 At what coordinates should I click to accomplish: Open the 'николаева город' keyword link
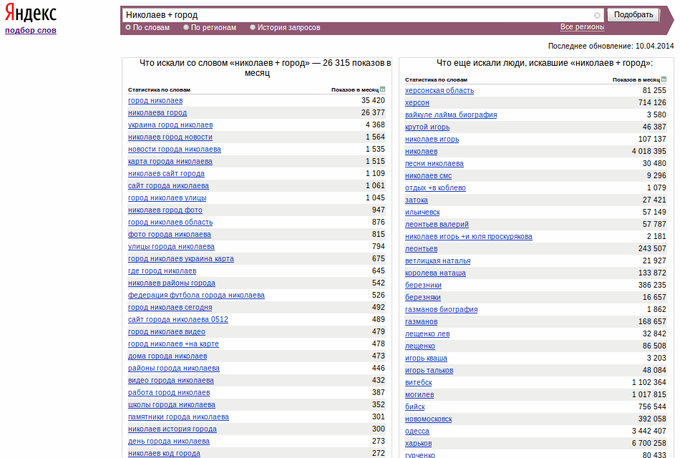tap(157, 113)
